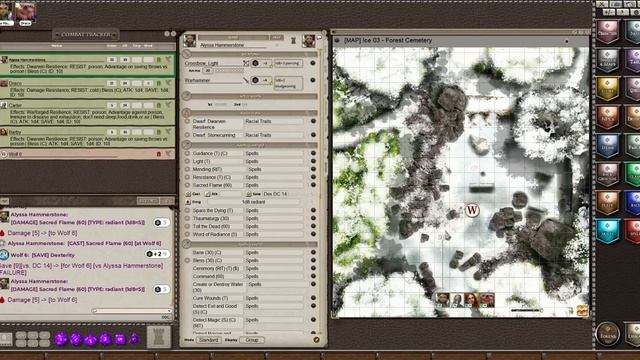
Task: Collapse cantrips section via its round header icon
Action: (x=187, y=145)
